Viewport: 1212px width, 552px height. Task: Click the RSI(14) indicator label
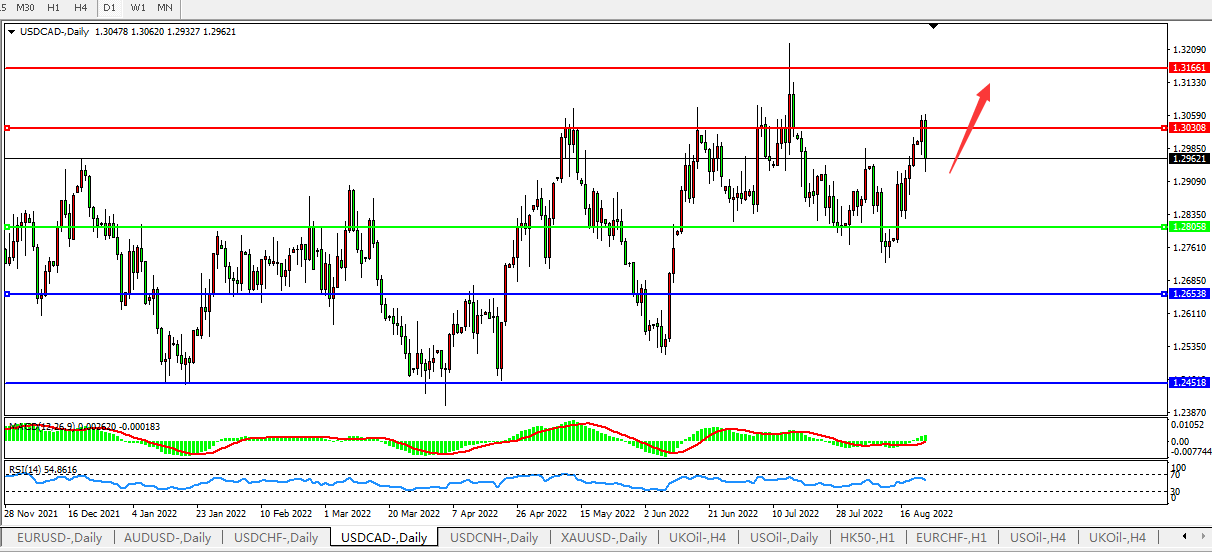pos(42,469)
